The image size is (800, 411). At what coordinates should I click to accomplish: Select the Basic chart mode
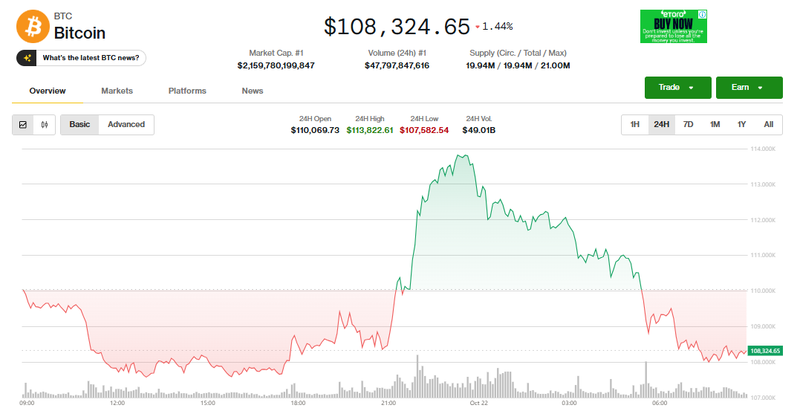pyautogui.click(x=79, y=125)
